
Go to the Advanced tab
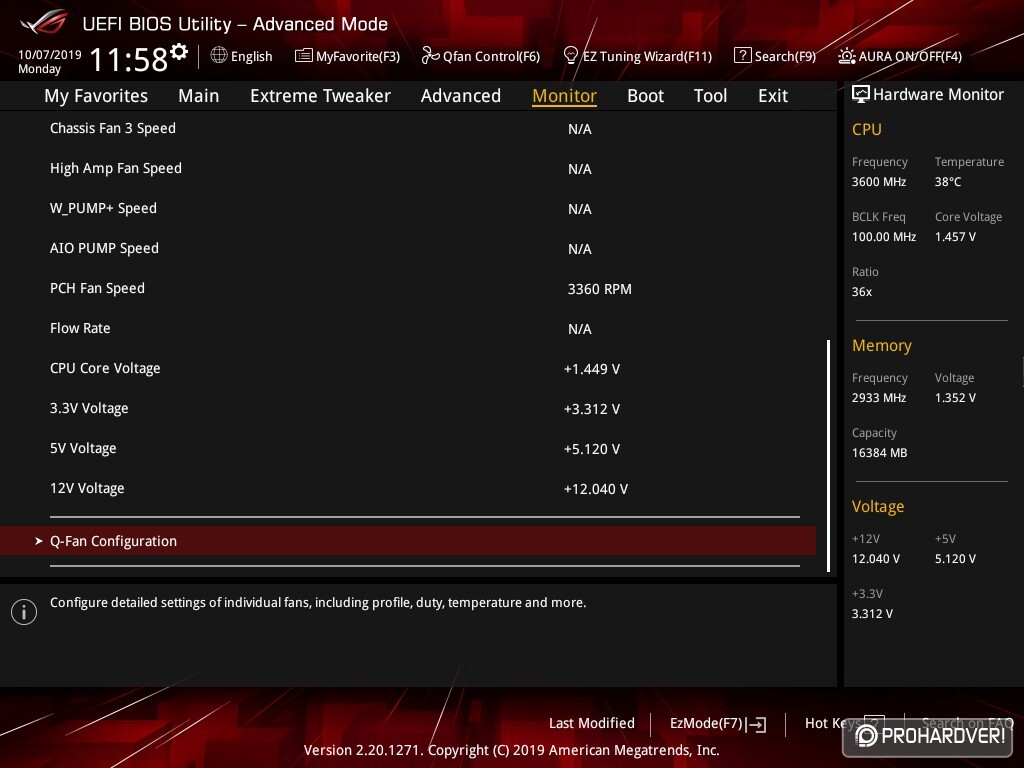click(x=461, y=96)
